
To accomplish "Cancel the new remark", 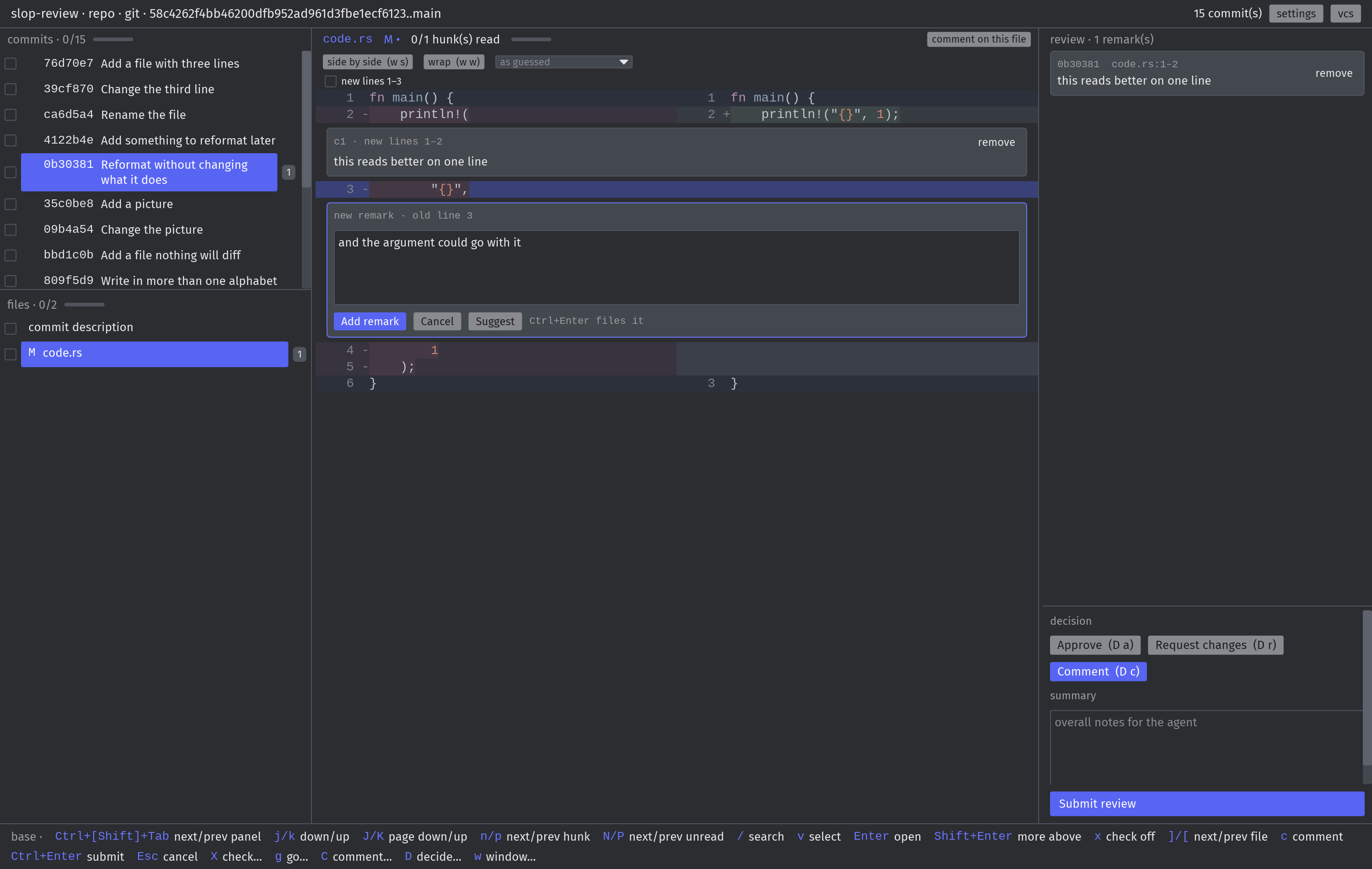I will click(437, 322).
